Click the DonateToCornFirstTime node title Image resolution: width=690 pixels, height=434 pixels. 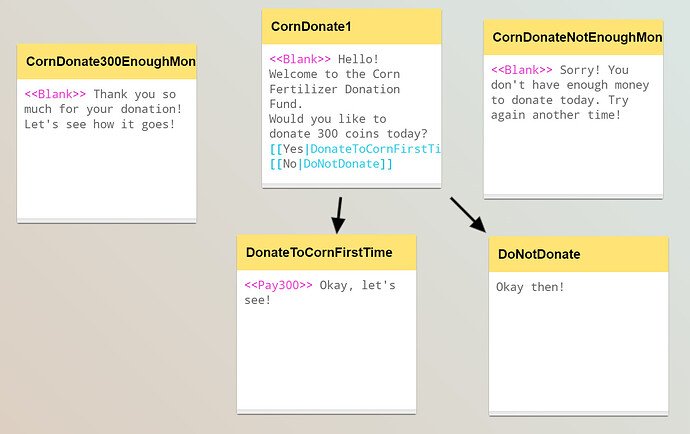tap(319, 252)
